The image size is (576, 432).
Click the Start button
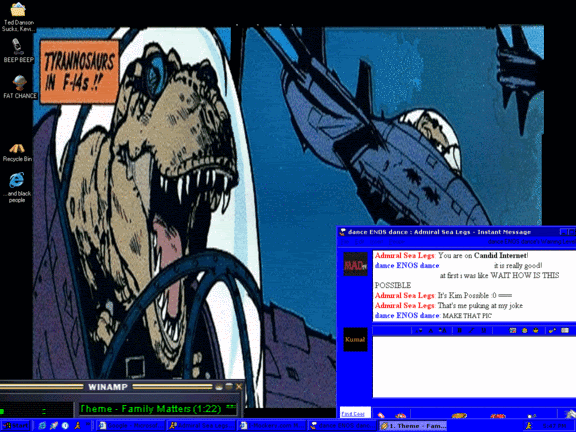pos(16,425)
